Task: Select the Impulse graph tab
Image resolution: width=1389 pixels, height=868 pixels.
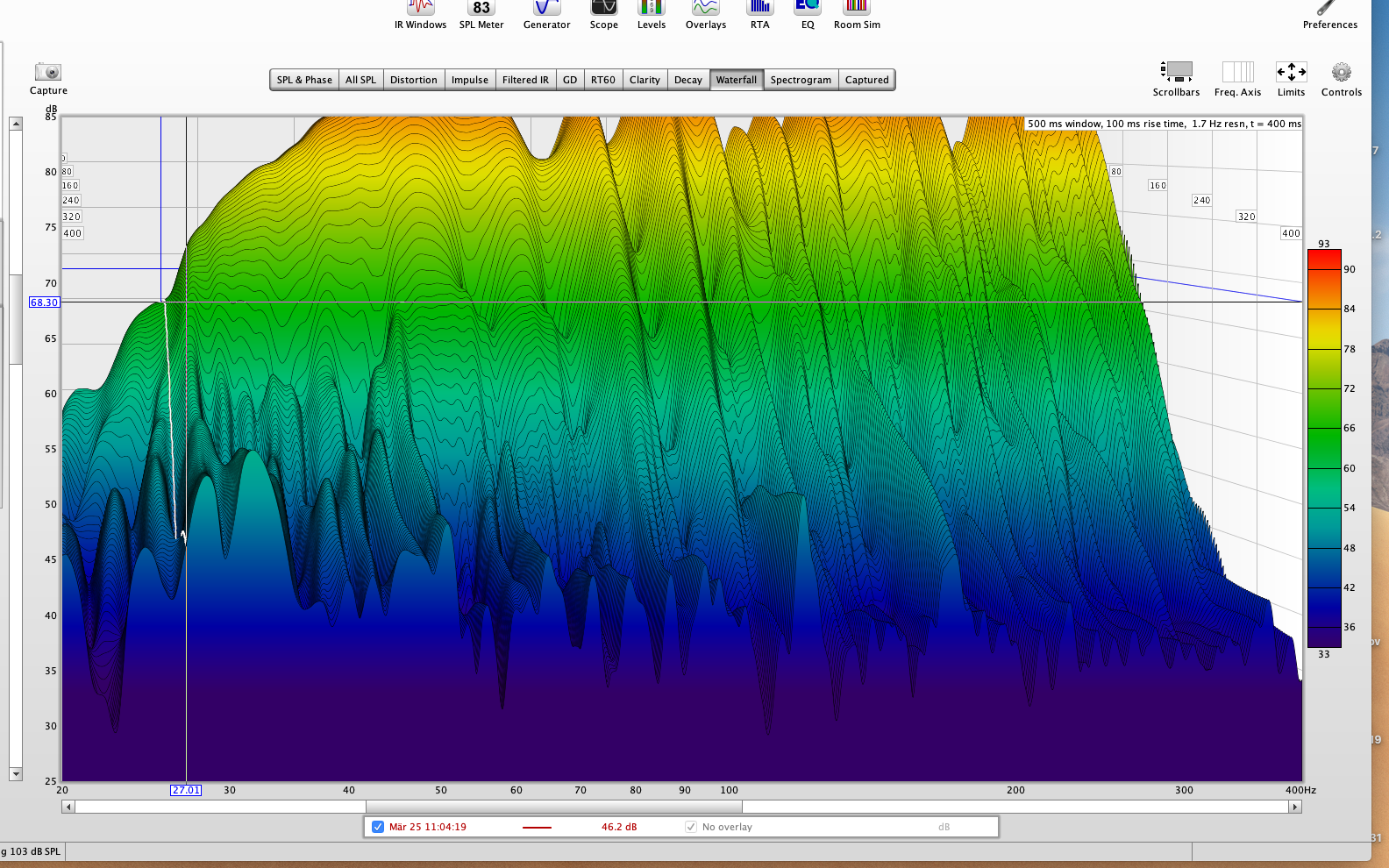Action: pos(469,80)
